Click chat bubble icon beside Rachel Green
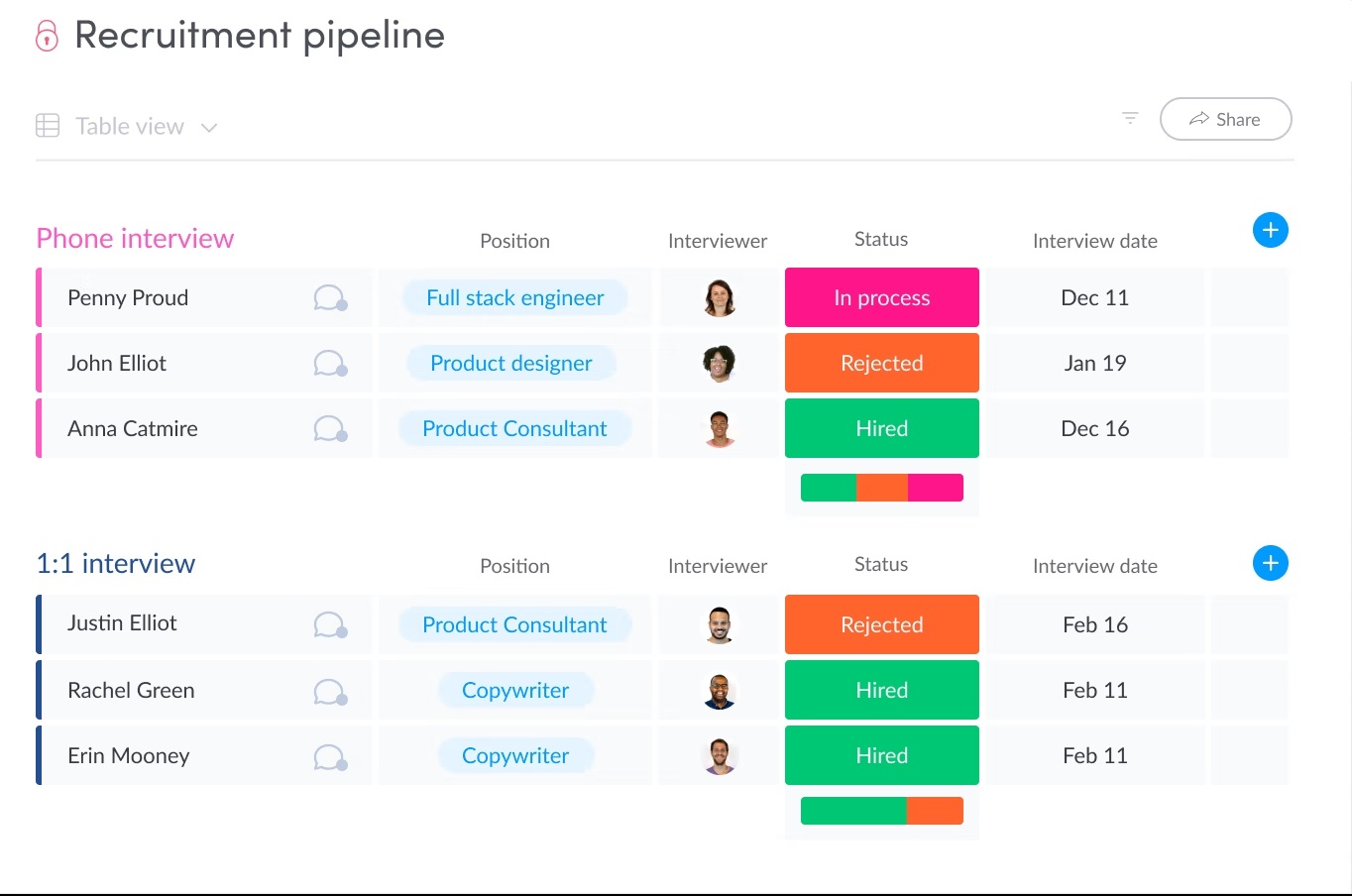 coord(329,691)
